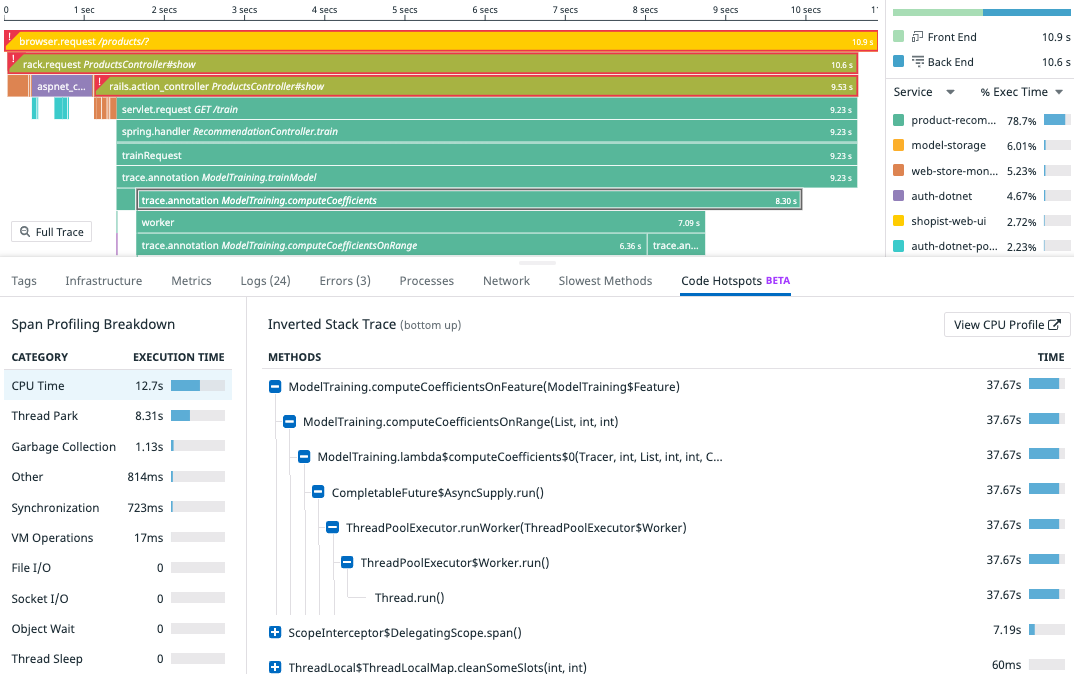Click the shopist-web-ui service name
Image resolution: width=1074 pixels, height=674 pixels.
click(x=949, y=221)
